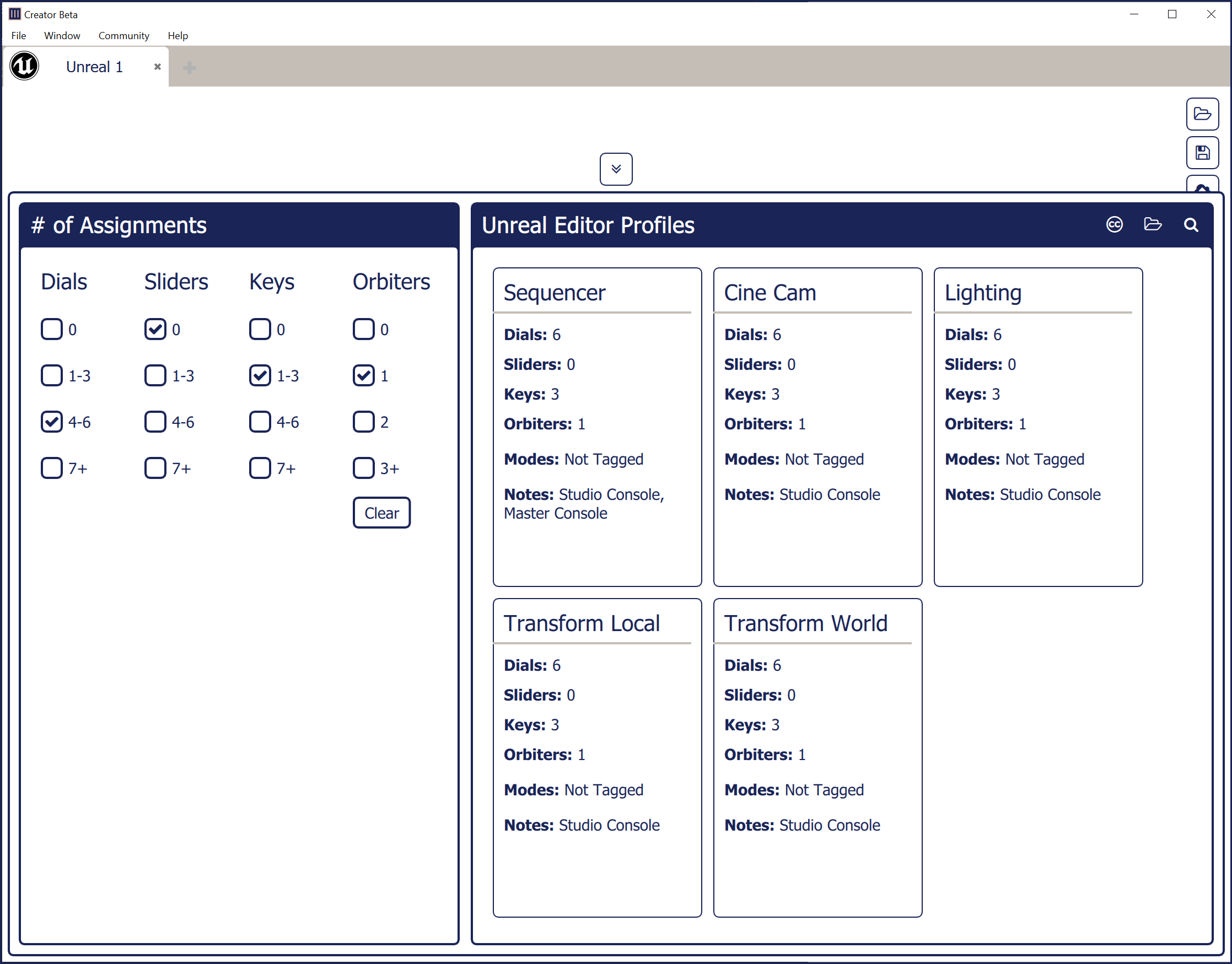Click 'Dials: 6' in Cine Cam card
The width and height of the screenshot is (1232, 964).
[x=753, y=335]
